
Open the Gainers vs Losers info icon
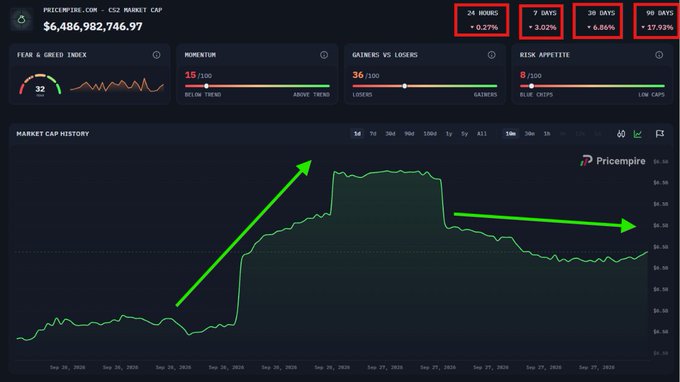[491, 55]
